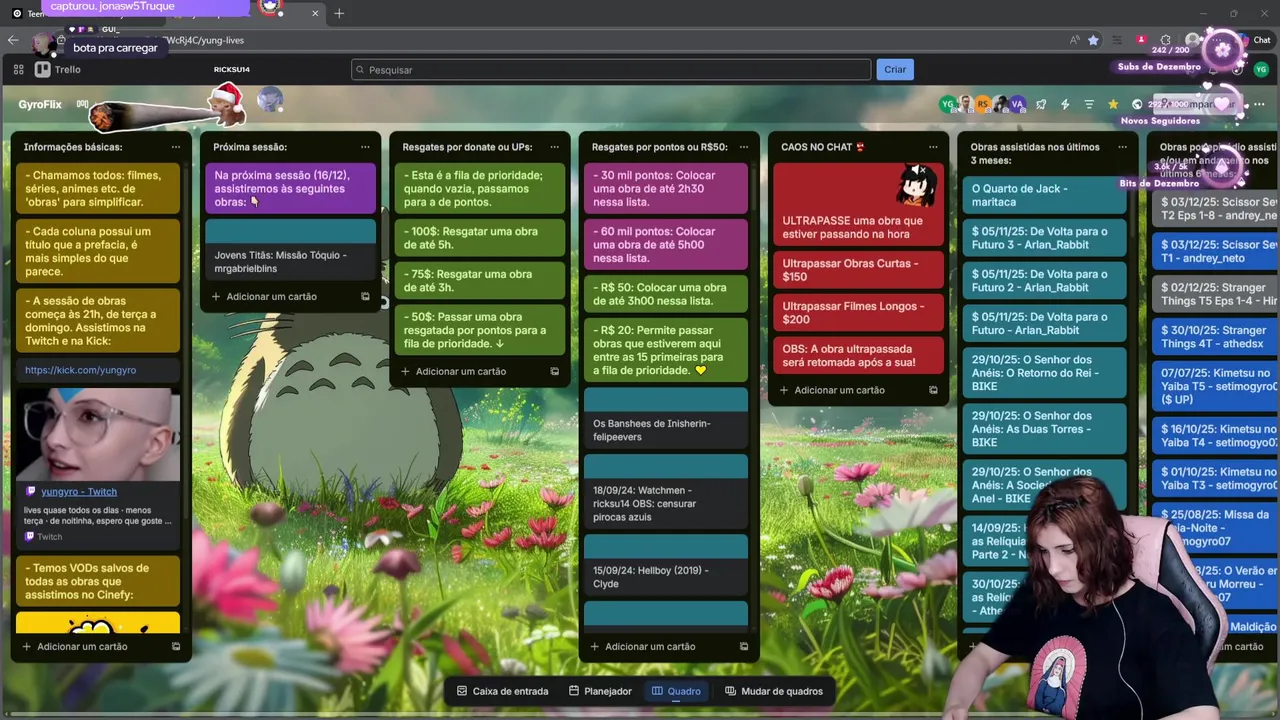Click template icon in Próxima sessão list footer

pos(365,296)
